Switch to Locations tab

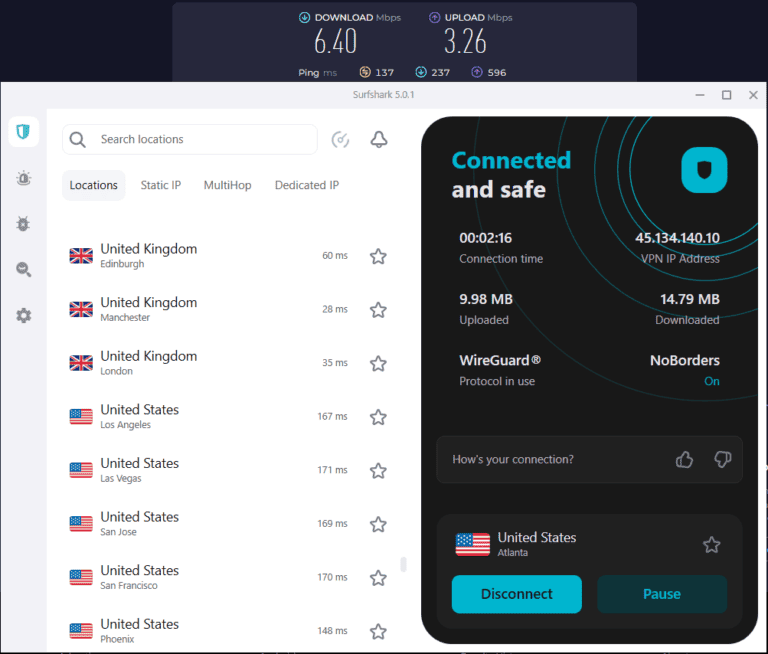[x=94, y=185]
